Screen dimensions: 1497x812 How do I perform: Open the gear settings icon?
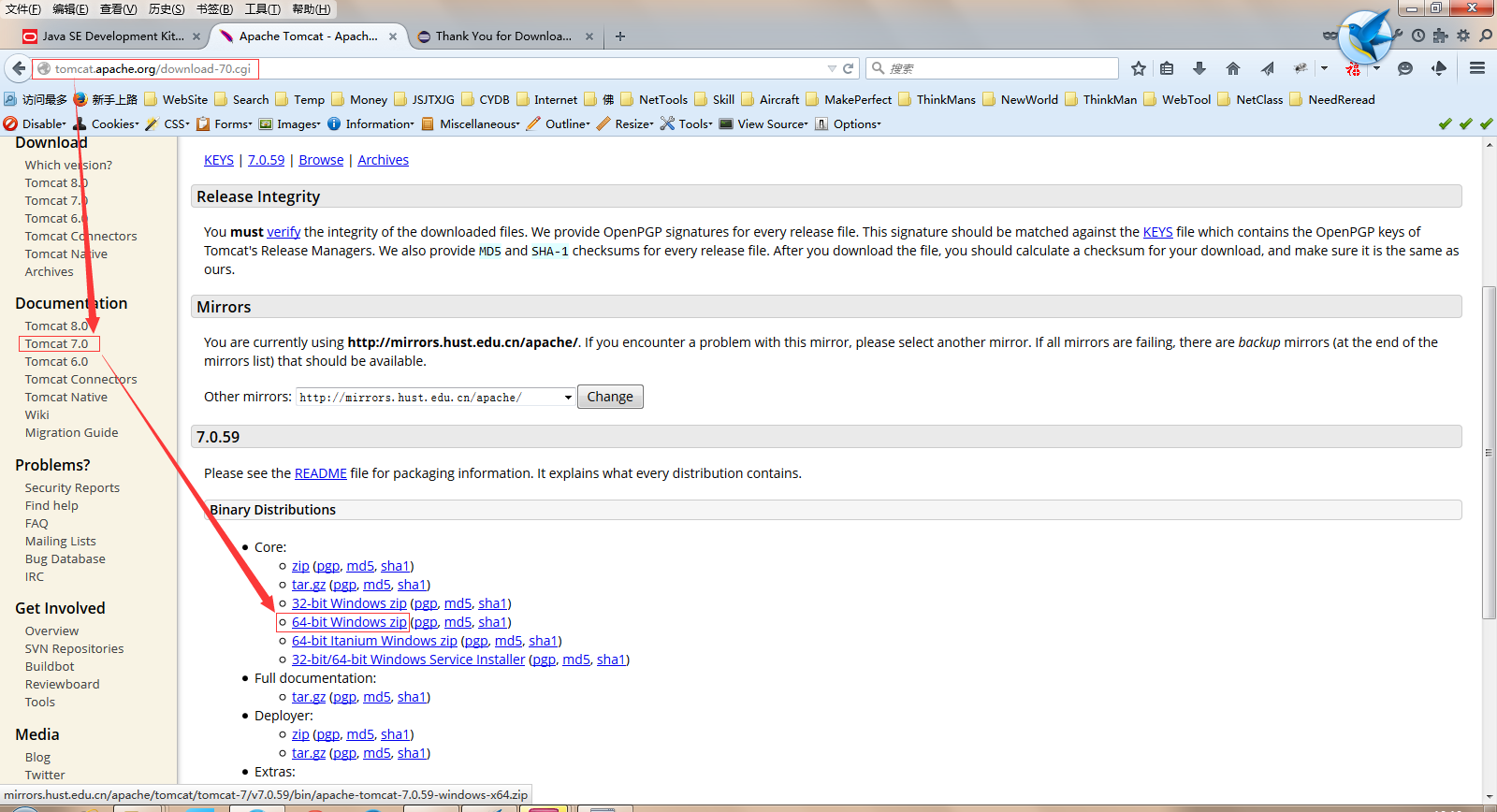pyautogui.click(x=1463, y=36)
